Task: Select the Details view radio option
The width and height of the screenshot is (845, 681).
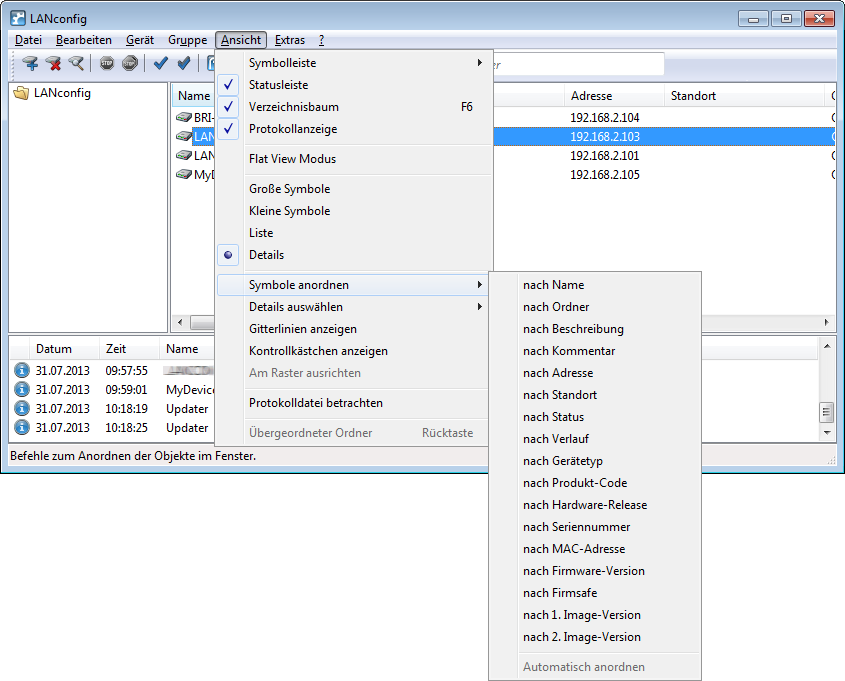Action: pos(266,255)
